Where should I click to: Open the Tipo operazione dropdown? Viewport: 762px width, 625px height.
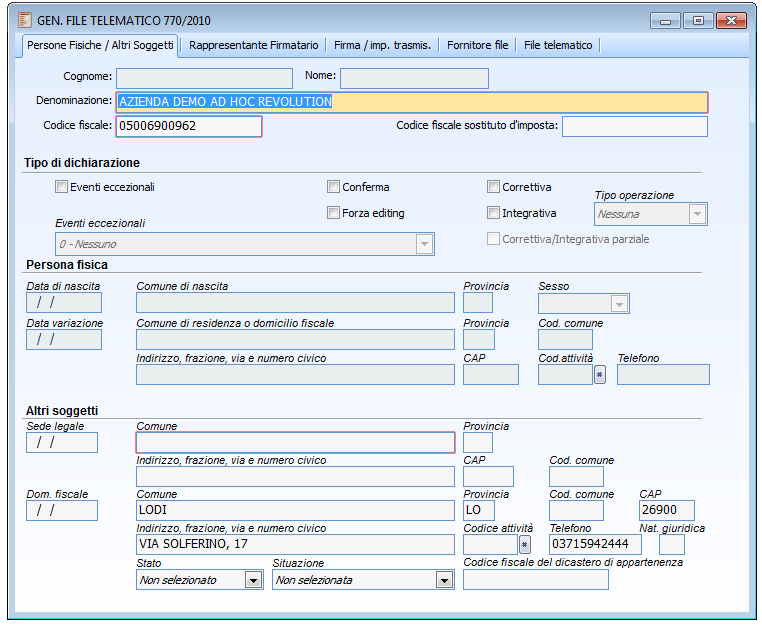[697, 214]
